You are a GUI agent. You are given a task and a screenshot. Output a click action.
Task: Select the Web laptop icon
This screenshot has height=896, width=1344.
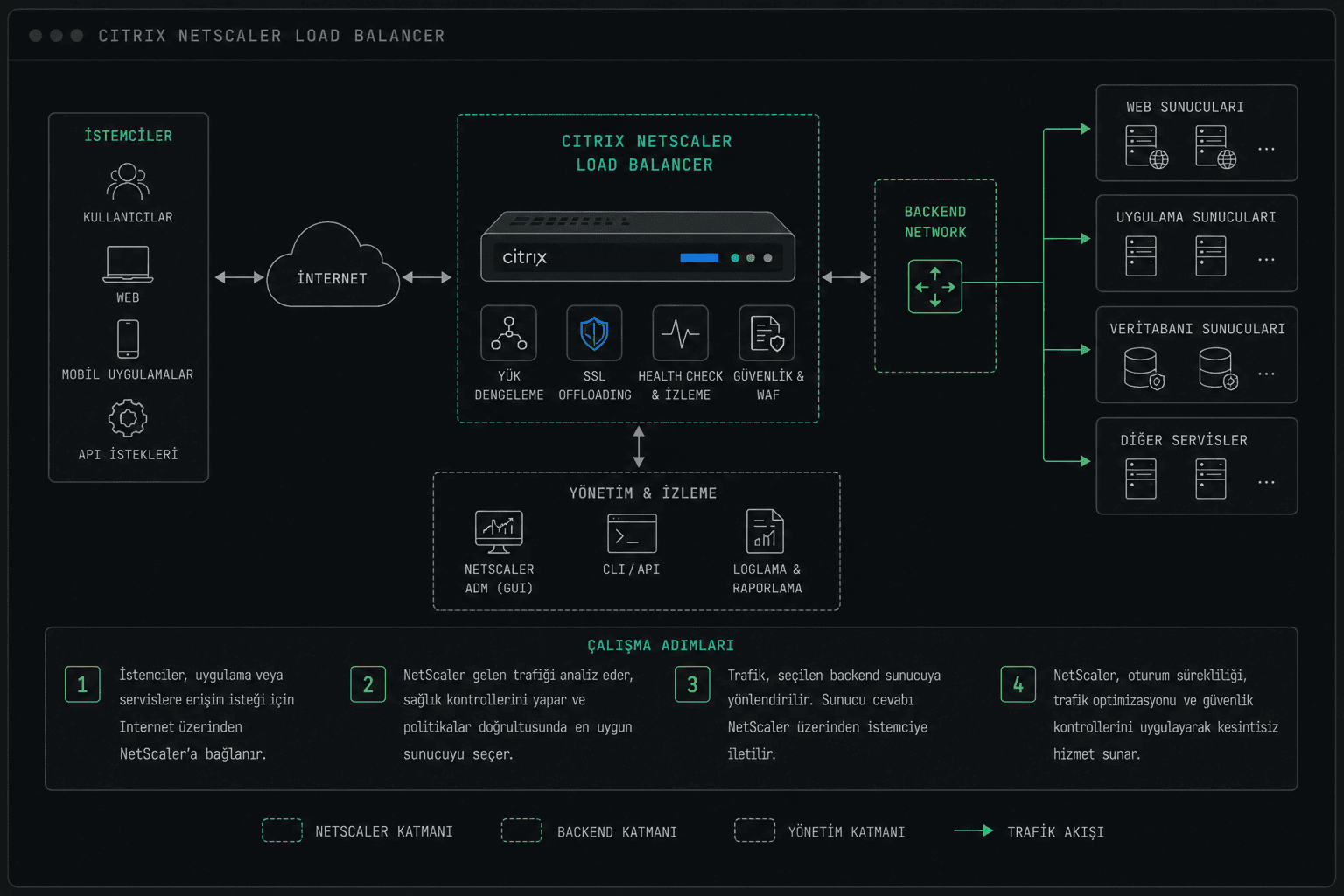tap(128, 264)
